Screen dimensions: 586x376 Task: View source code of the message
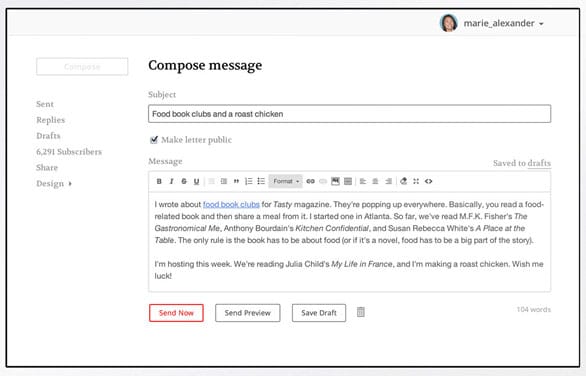point(429,181)
